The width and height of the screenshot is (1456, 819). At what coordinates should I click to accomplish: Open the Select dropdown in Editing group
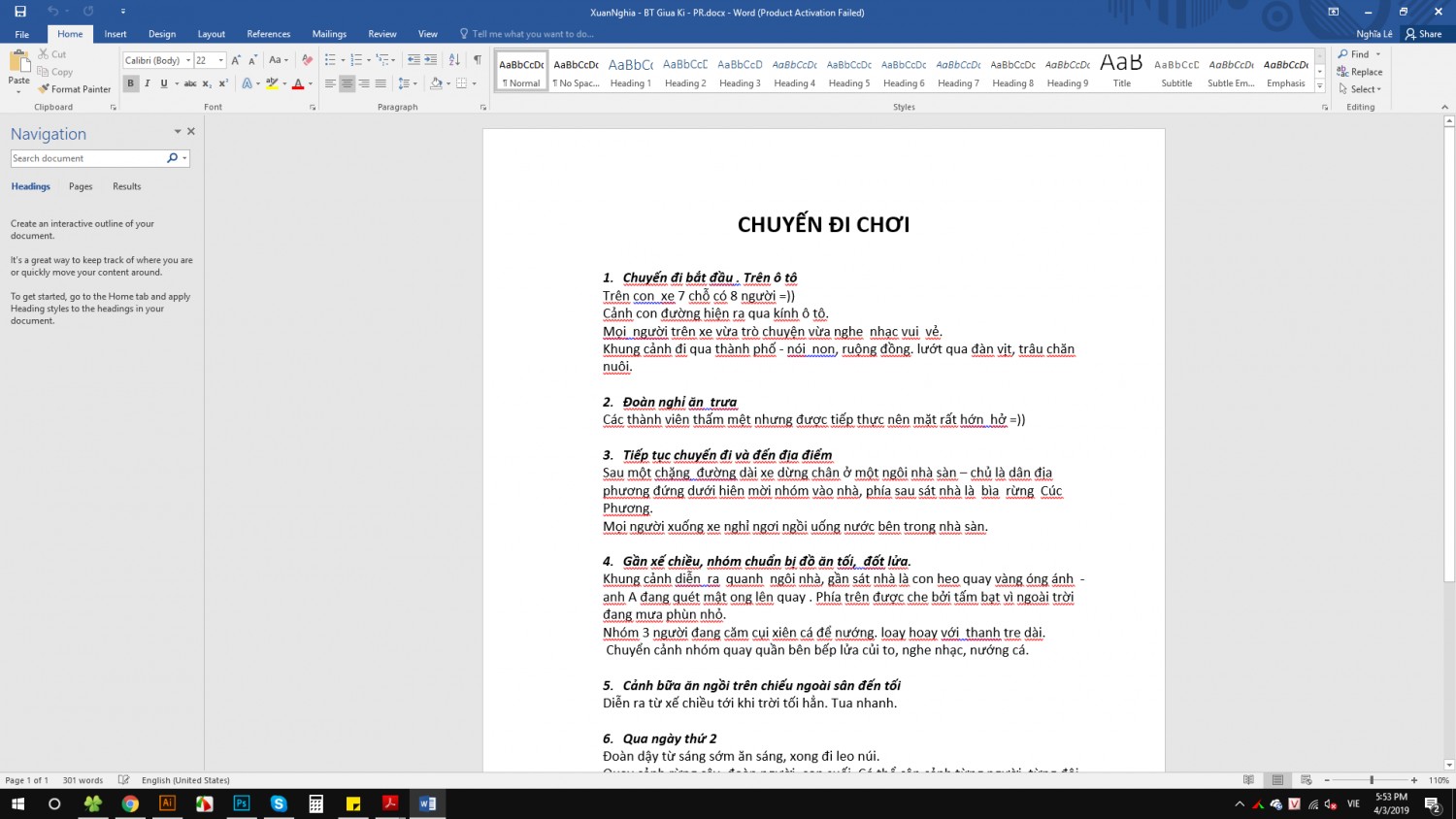[x=1359, y=89]
